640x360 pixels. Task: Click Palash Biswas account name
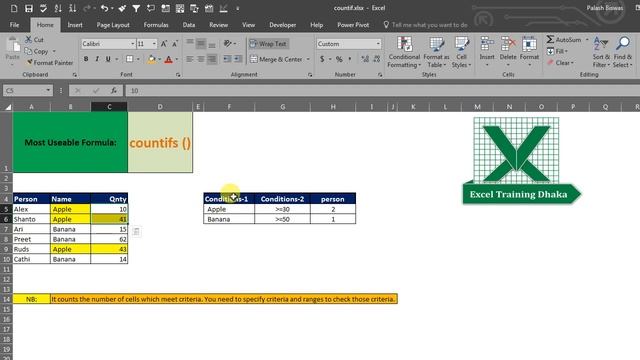point(604,8)
